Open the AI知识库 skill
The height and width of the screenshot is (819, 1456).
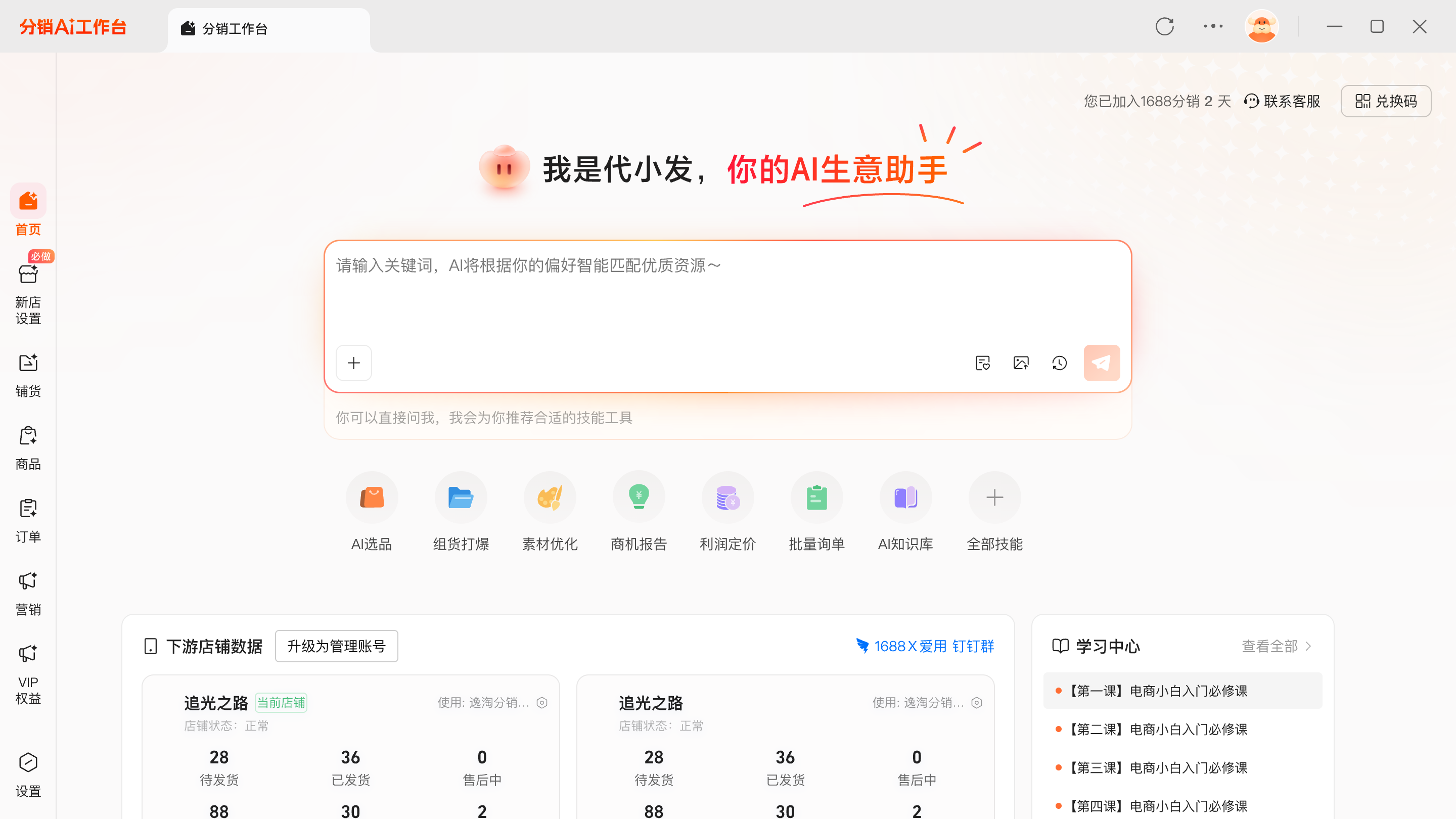tap(905, 512)
